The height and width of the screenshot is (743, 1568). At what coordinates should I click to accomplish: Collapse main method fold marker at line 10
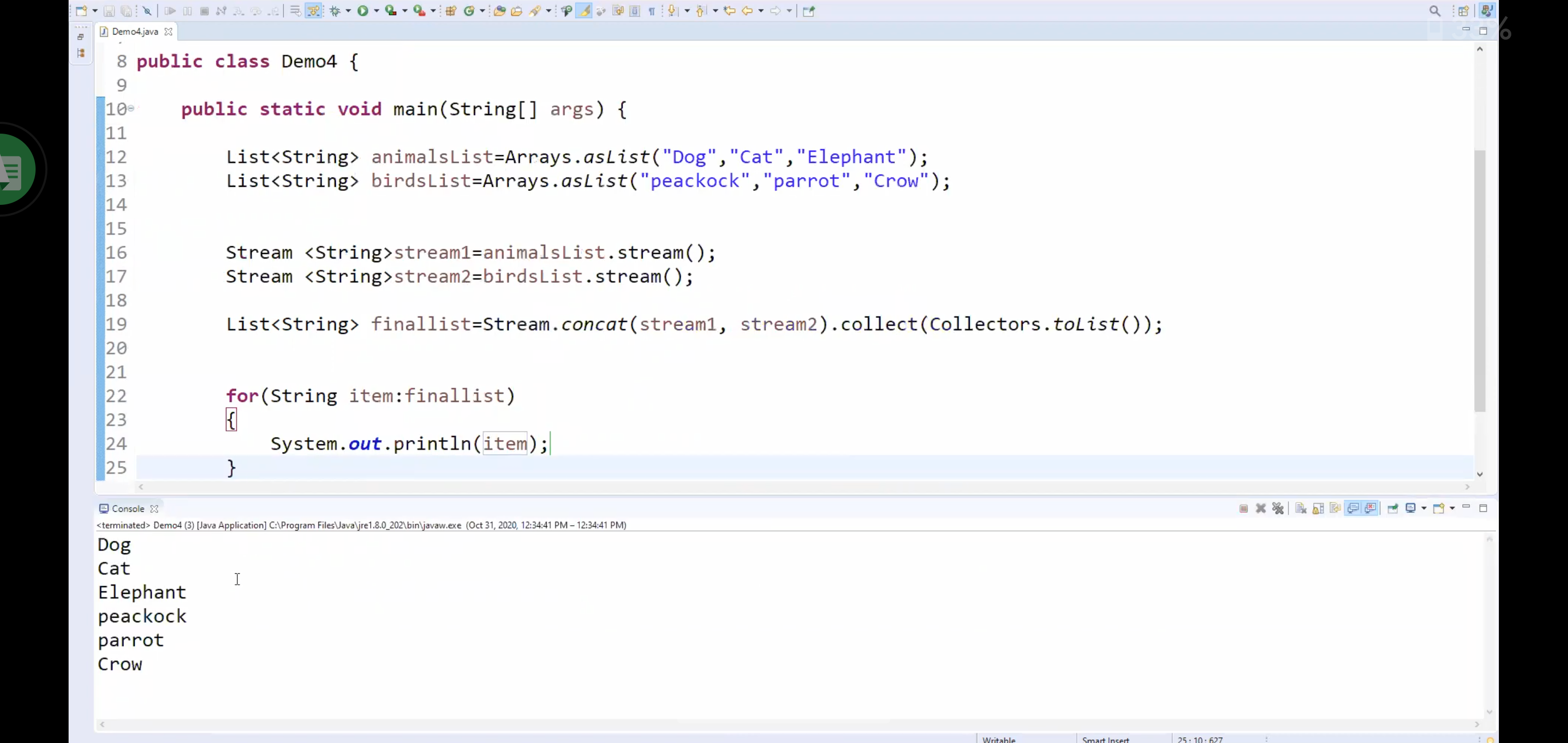coord(131,108)
